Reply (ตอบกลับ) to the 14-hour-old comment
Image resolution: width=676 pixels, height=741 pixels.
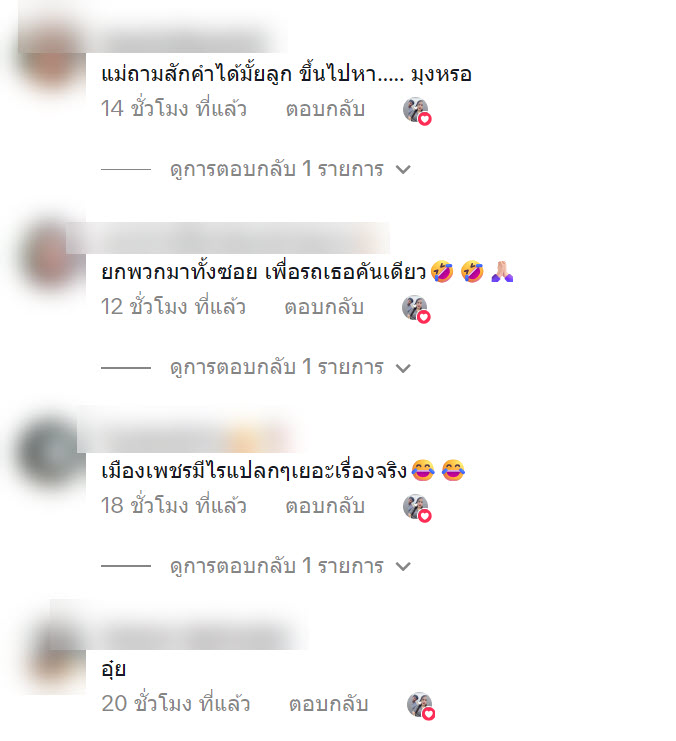325,109
